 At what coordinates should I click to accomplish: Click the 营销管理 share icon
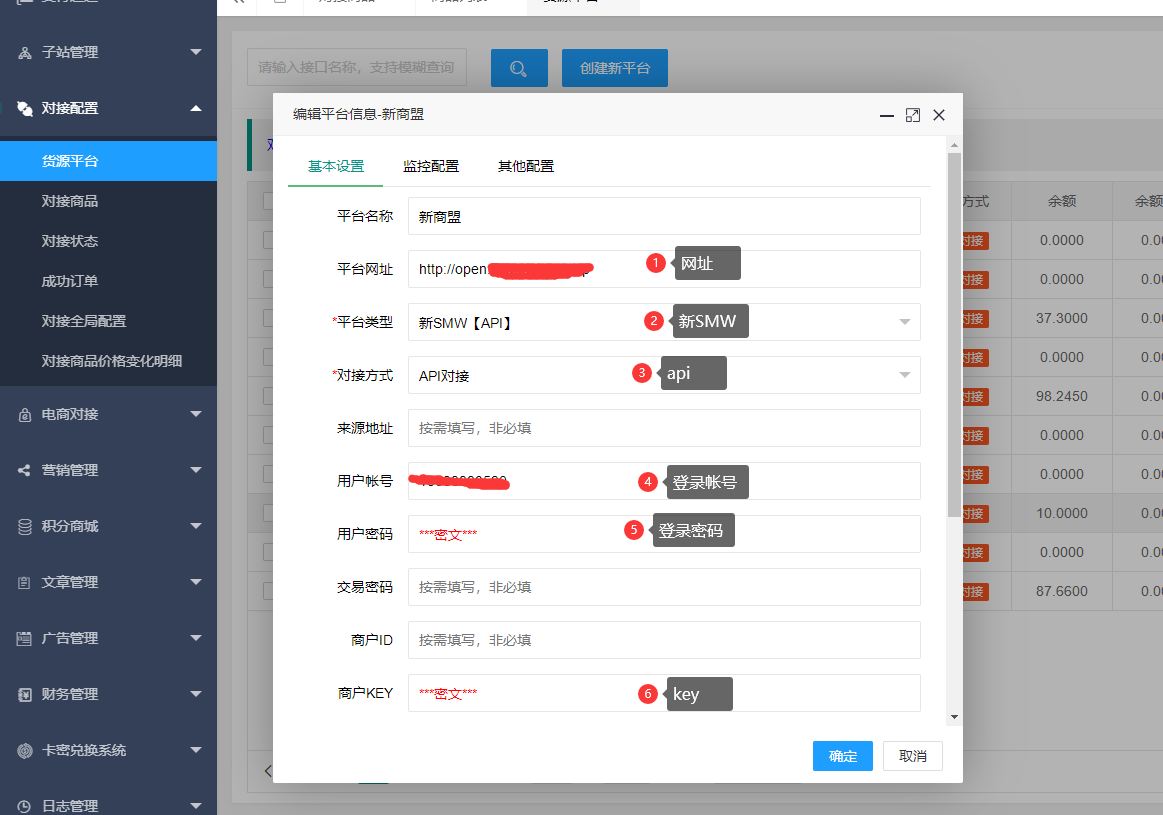[24, 470]
